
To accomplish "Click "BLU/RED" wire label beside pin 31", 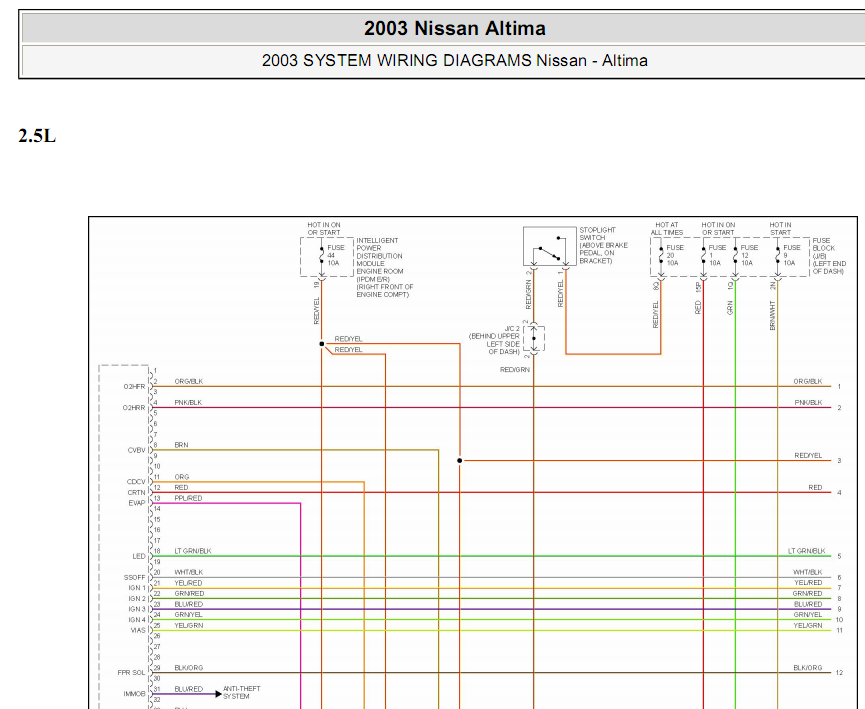I will click(x=189, y=689).
